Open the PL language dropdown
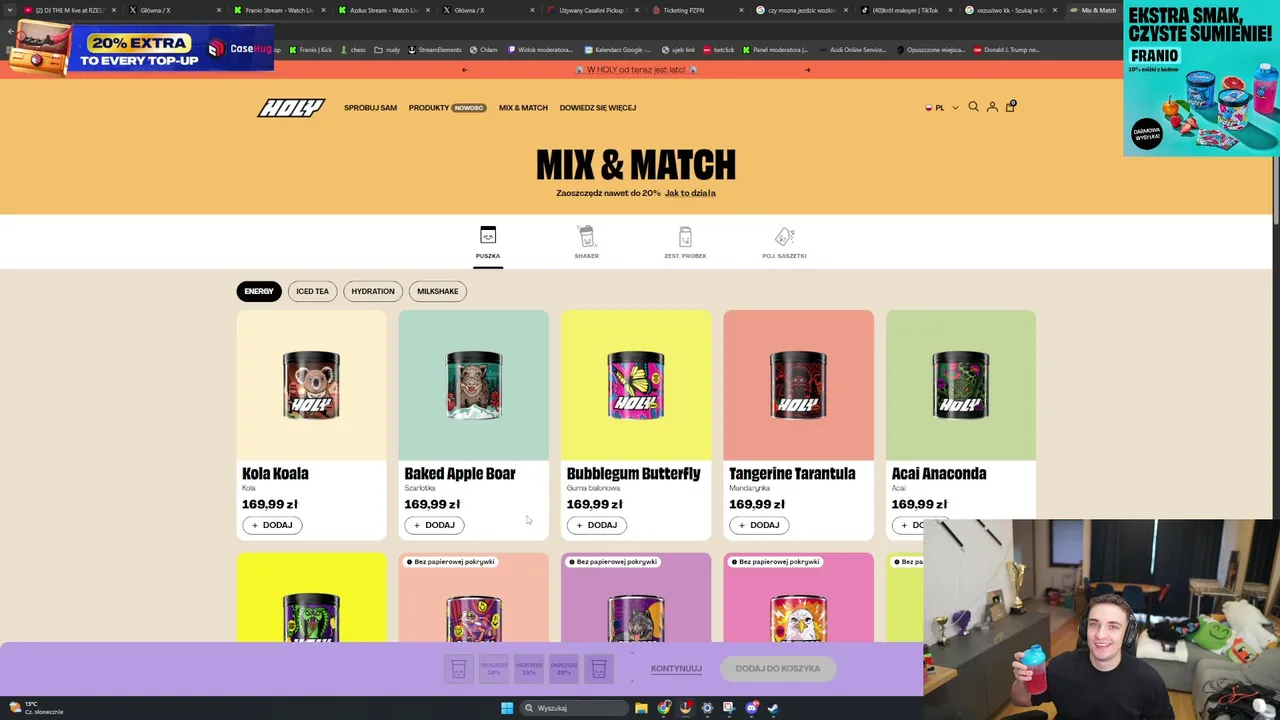The width and height of the screenshot is (1280, 720). [941, 108]
